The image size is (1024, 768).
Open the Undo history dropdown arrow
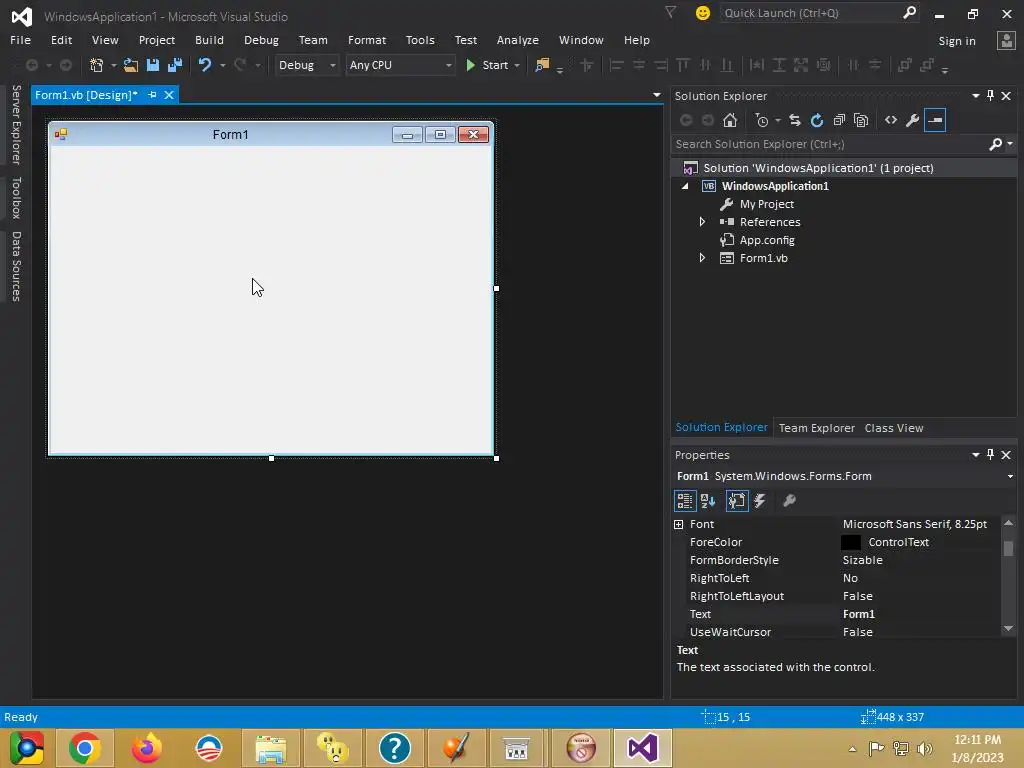coord(222,65)
